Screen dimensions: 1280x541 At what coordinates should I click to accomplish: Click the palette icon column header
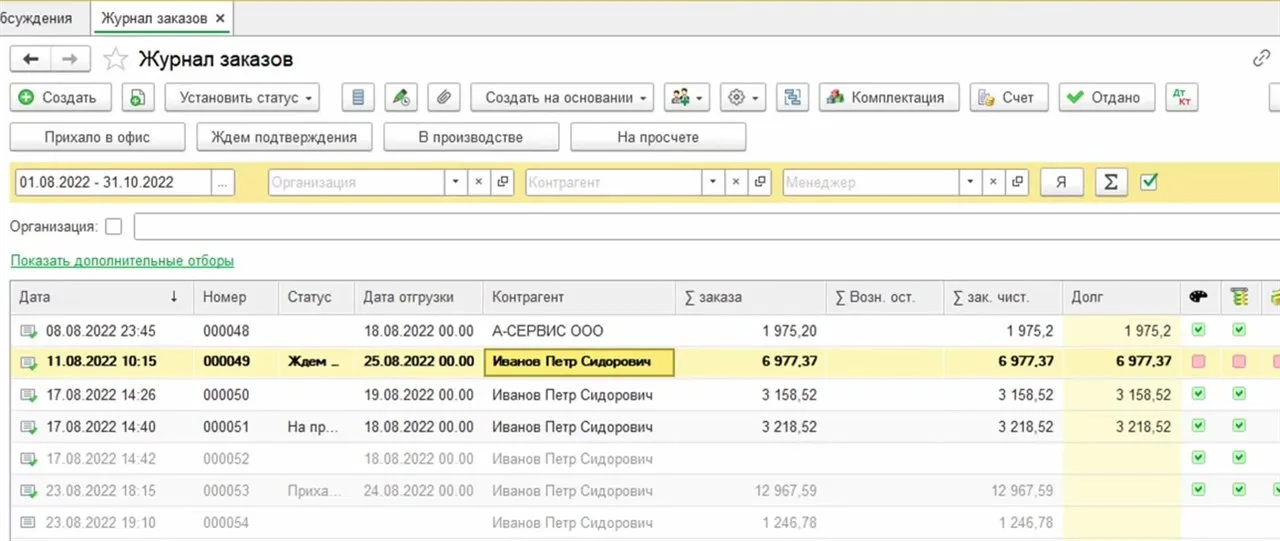coord(1198,297)
